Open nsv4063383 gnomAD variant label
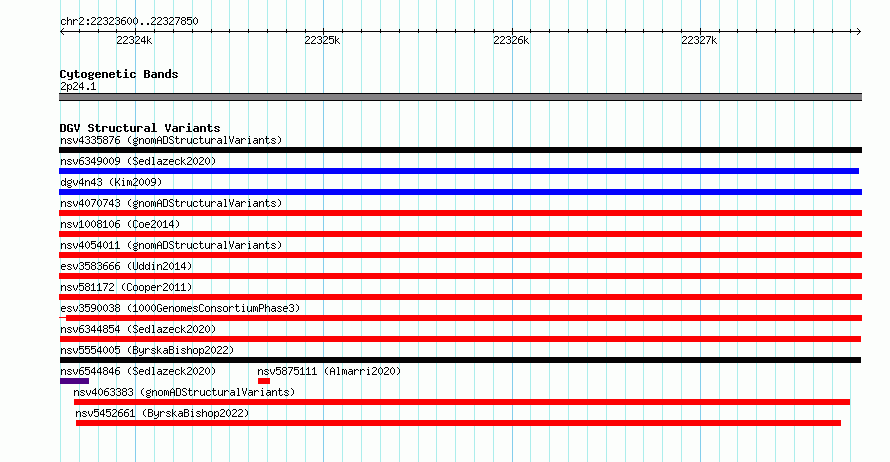 pos(184,392)
